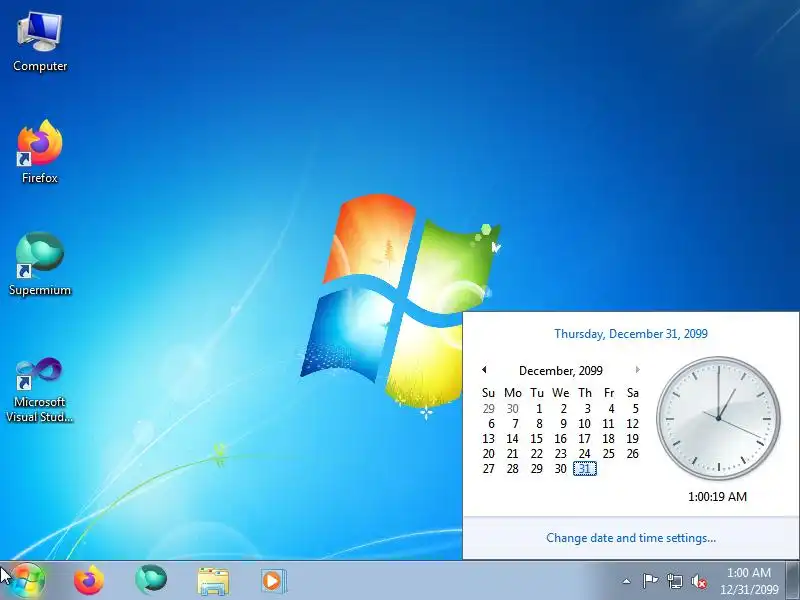Select grayed November 29 in the calendar
Screen dimensions: 800x600
click(x=488, y=409)
